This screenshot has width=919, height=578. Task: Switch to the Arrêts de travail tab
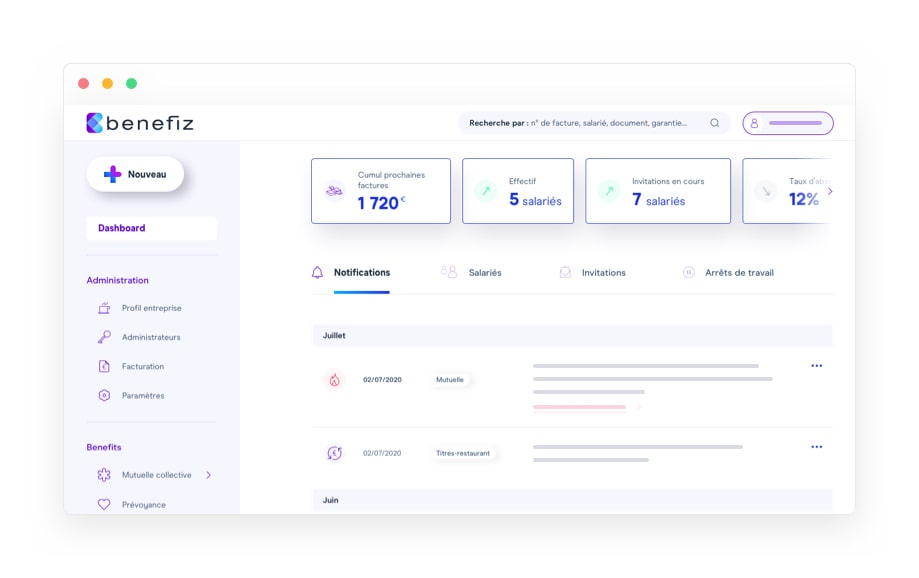pos(738,271)
